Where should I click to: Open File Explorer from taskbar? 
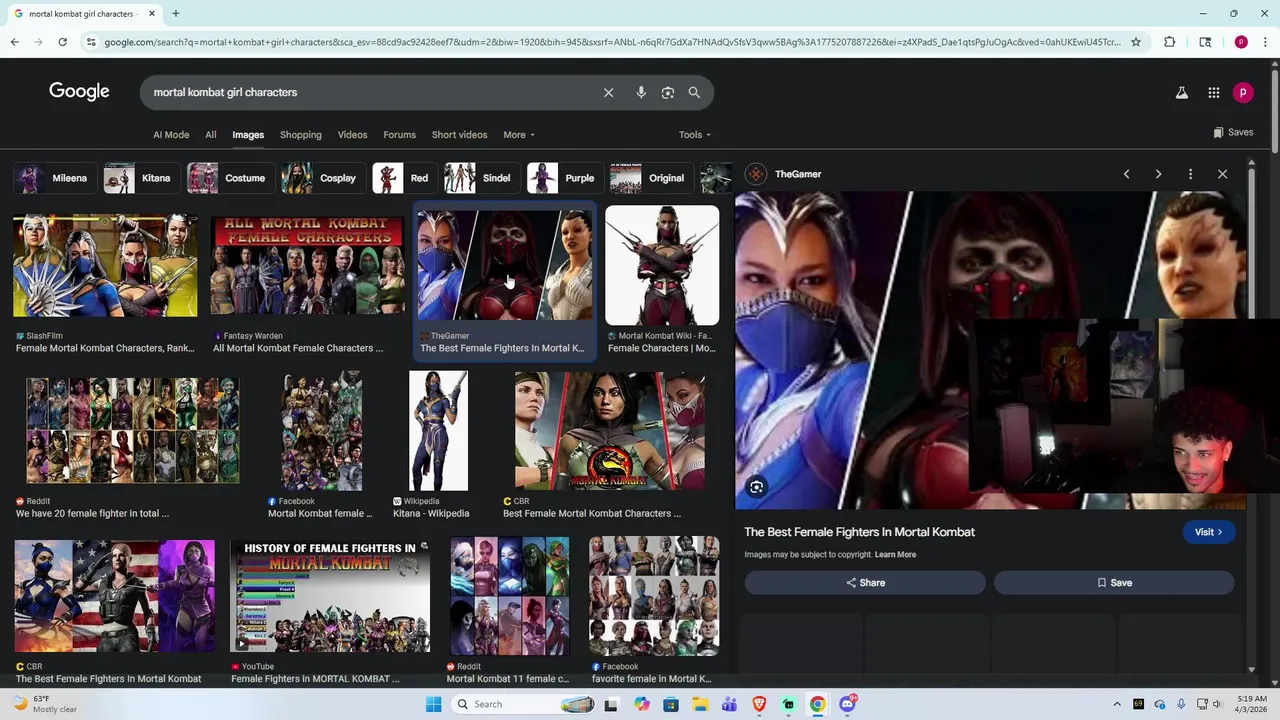(x=700, y=704)
